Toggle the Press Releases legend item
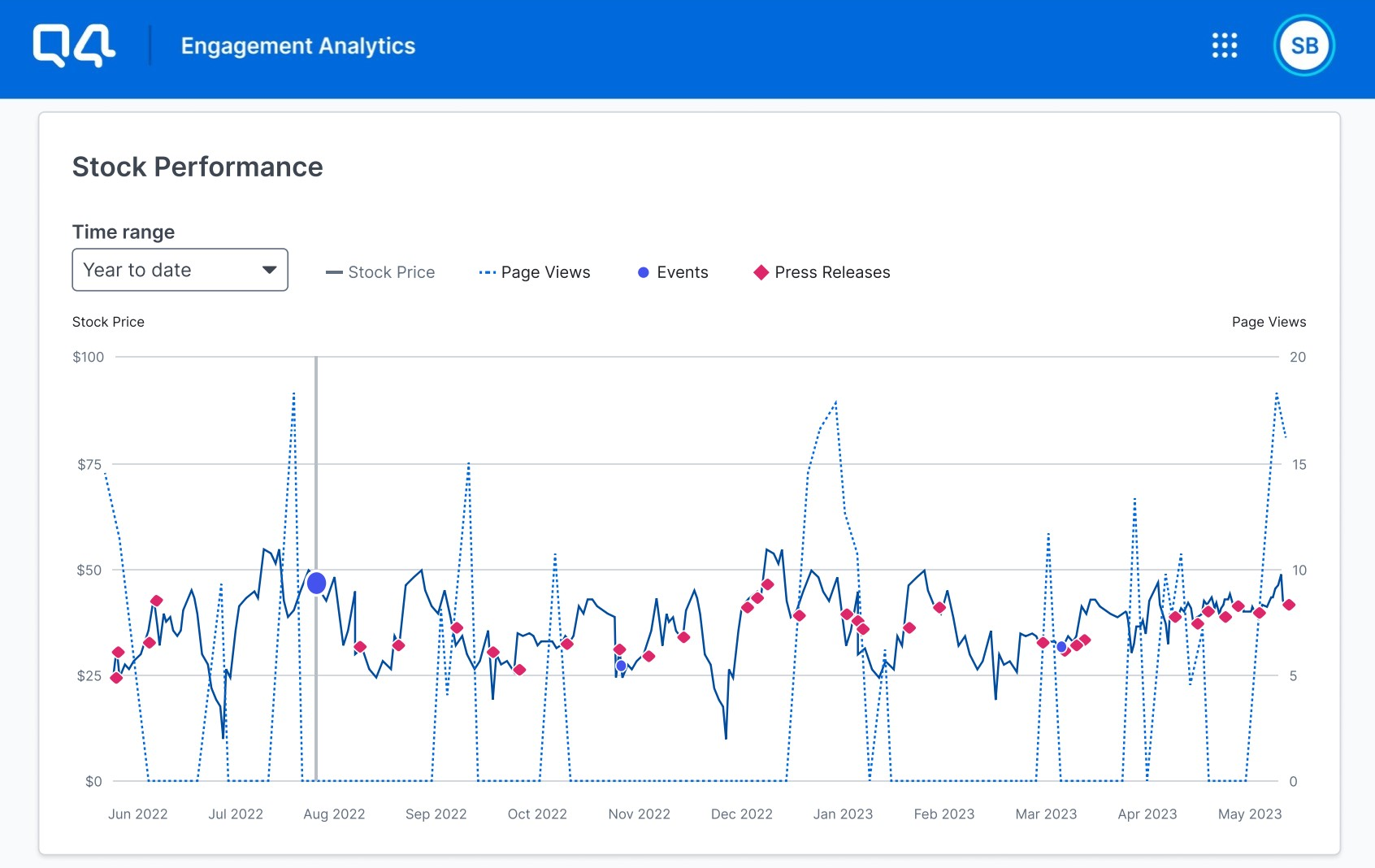The width and height of the screenshot is (1375, 868). click(x=822, y=272)
